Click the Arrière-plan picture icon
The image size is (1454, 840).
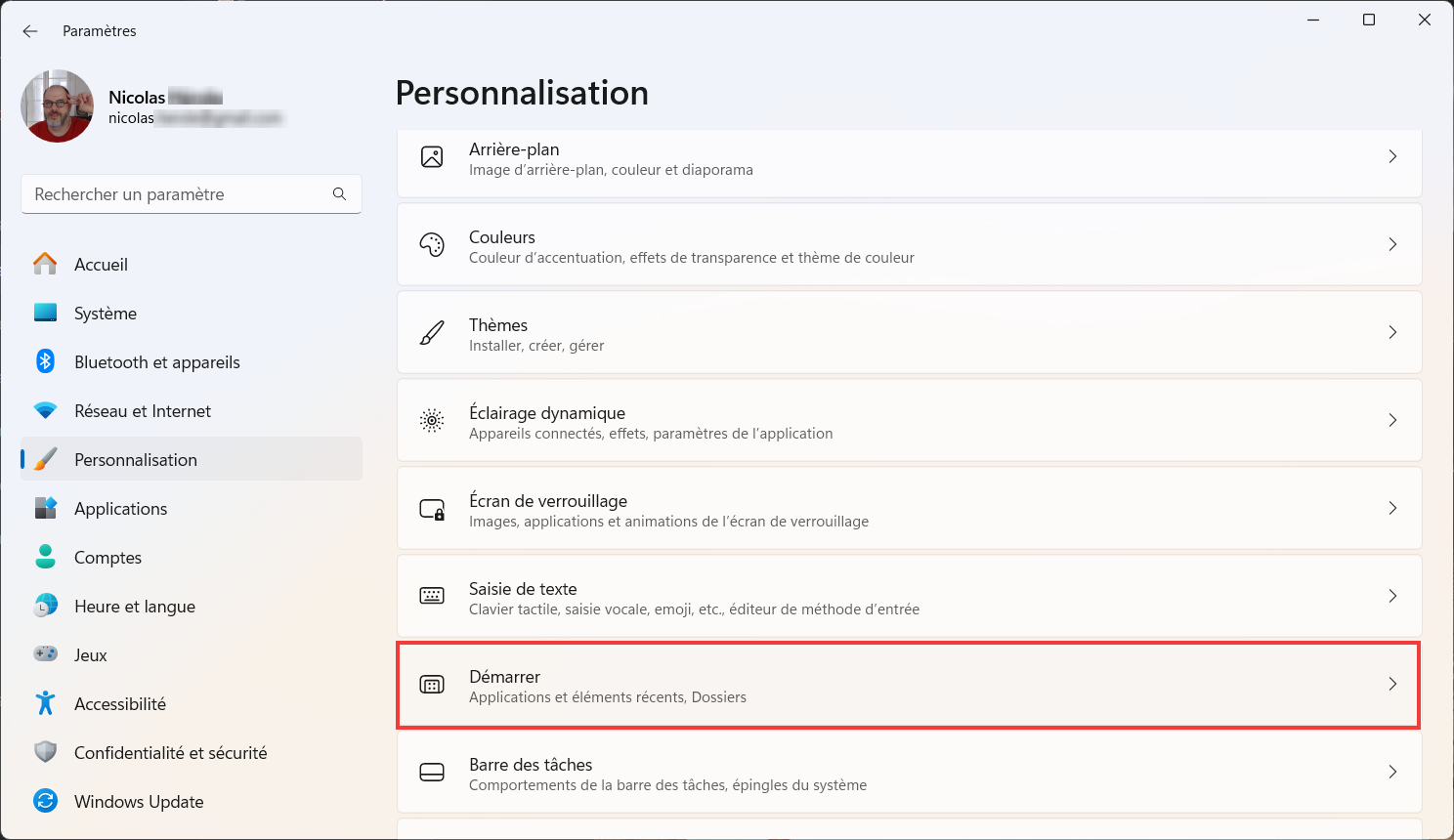coord(432,156)
